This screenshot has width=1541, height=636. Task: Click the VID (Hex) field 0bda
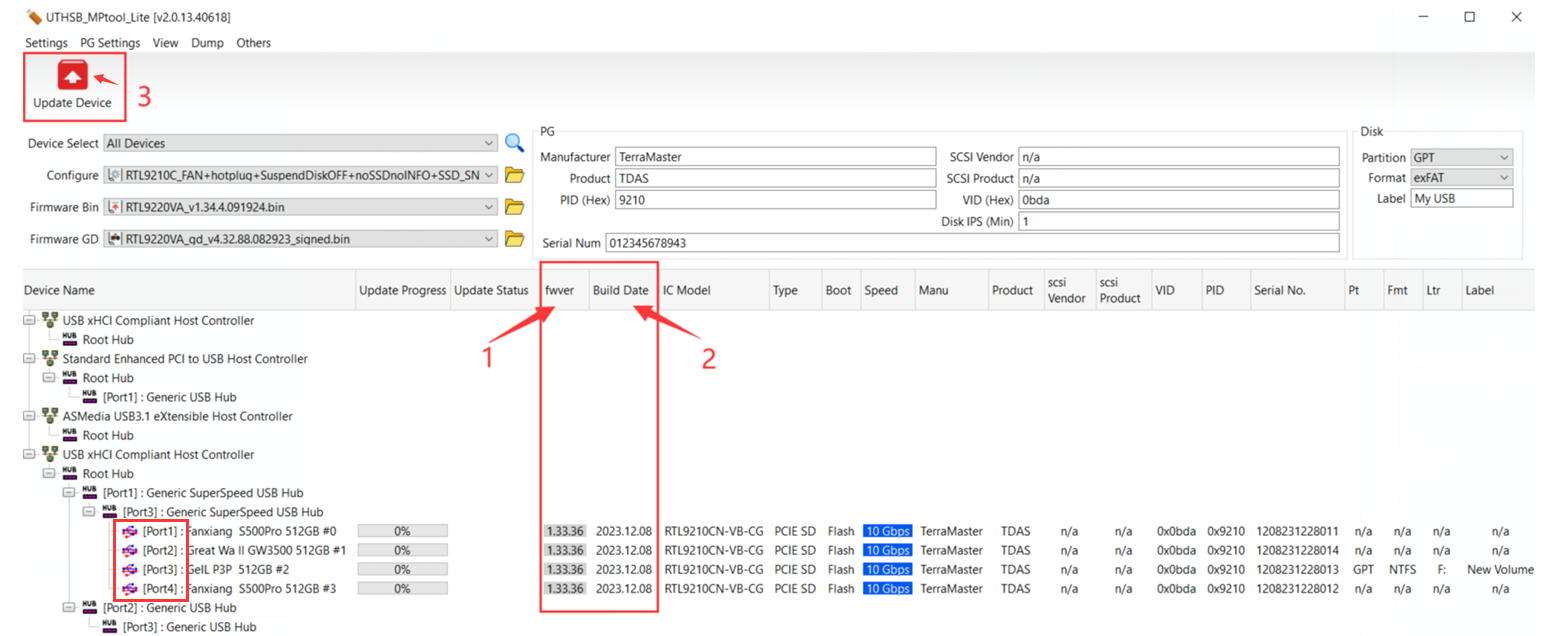pyautogui.click(x=1178, y=199)
